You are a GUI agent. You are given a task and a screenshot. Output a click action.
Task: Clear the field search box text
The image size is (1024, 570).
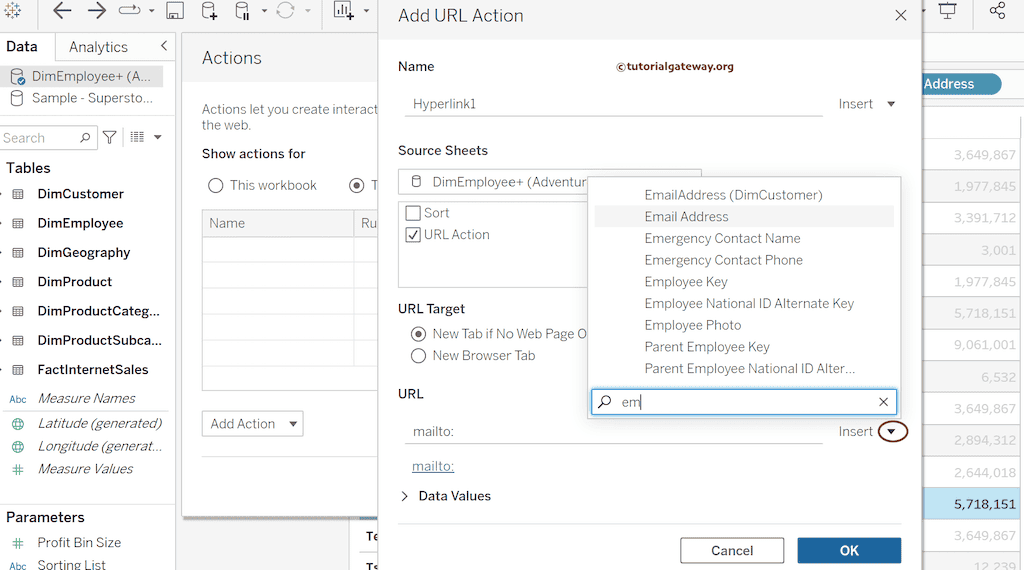click(x=883, y=402)
